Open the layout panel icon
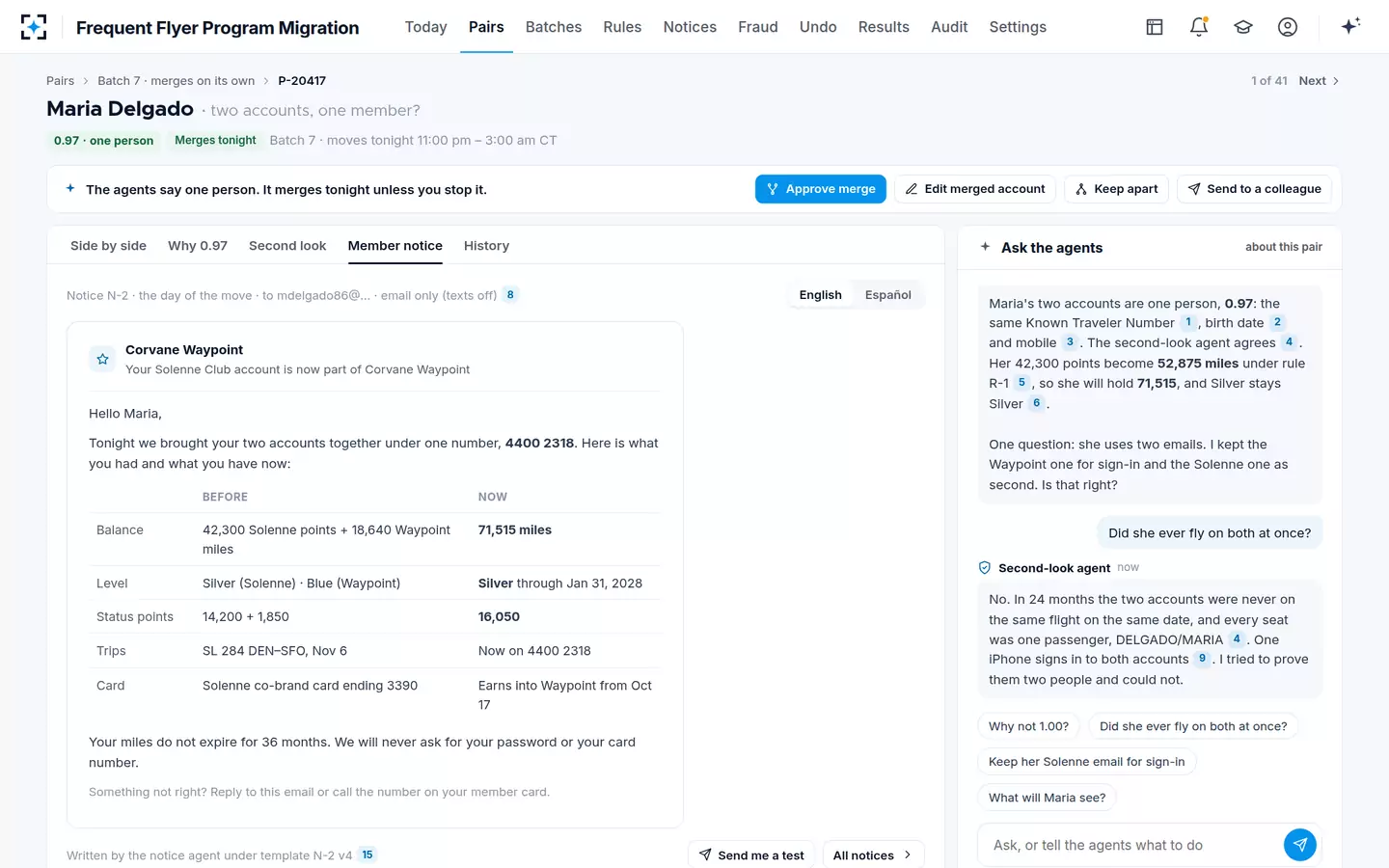1389x868 pixels. click(1155, 27)
